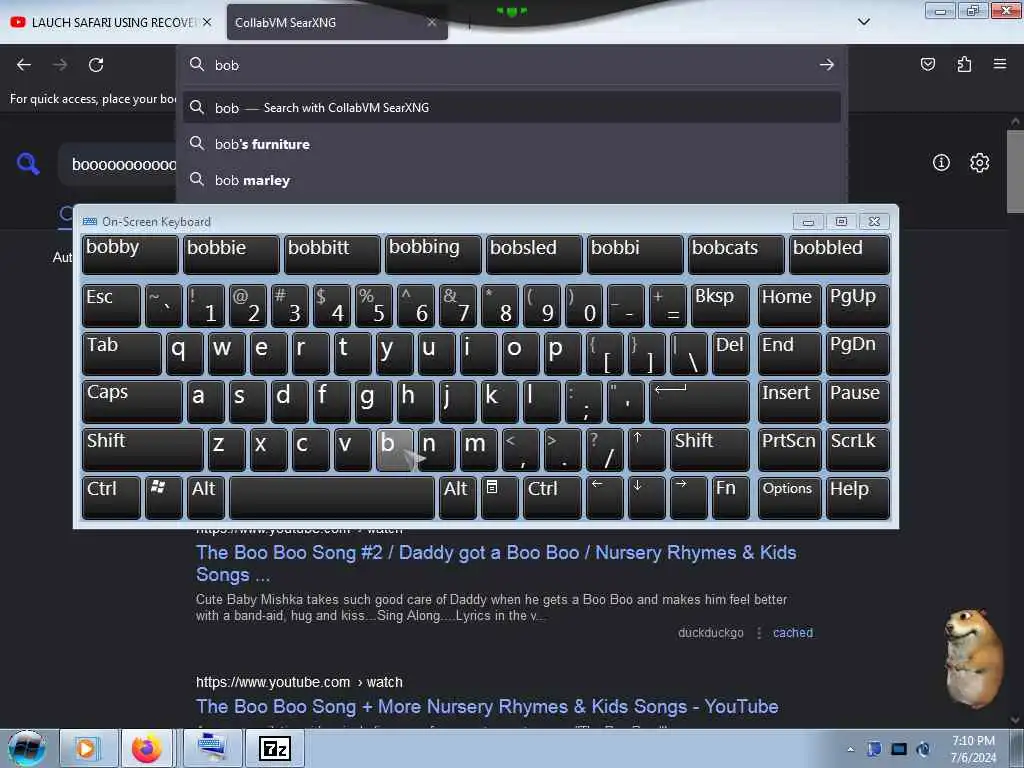Open the Firefox hamburger menu
Screen dimensions: 1024x768
point(1000,64)
